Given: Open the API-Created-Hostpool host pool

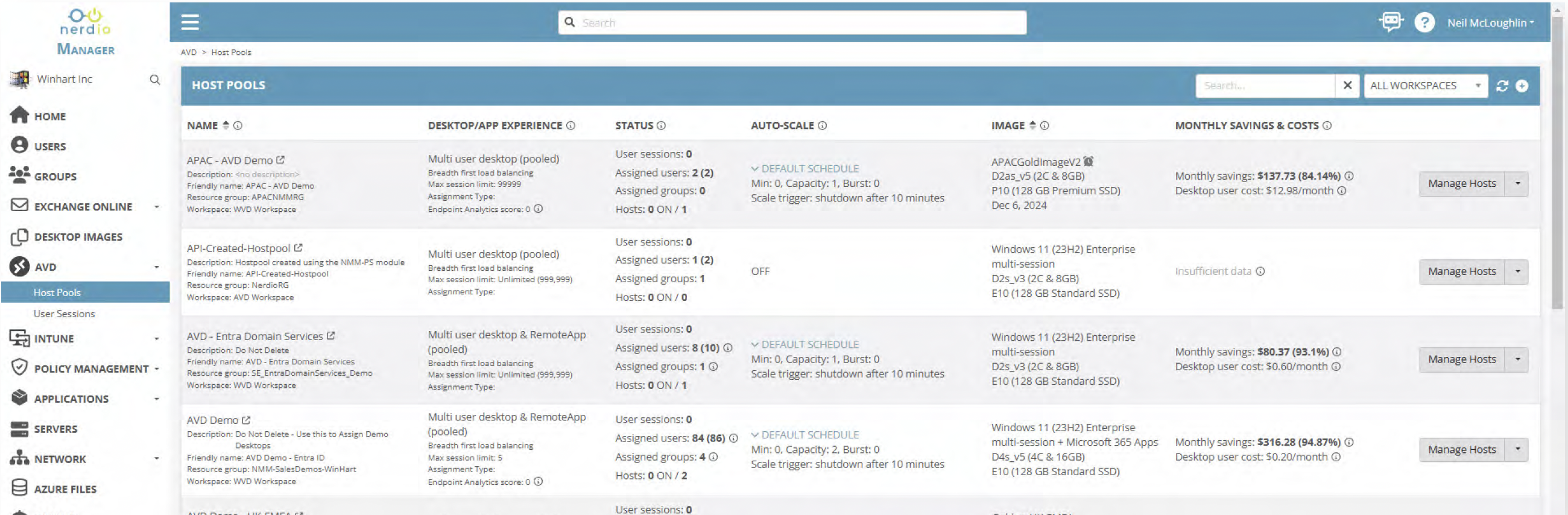Looking at the screenshot, I should pyautogui.click(x=238, y=248).
